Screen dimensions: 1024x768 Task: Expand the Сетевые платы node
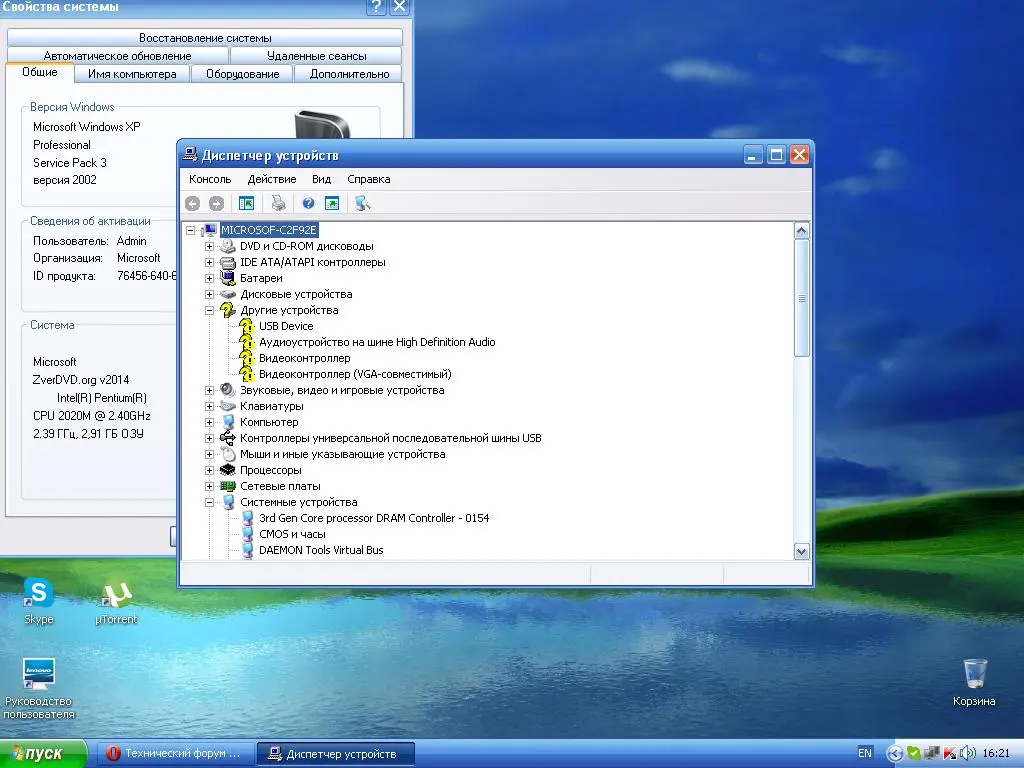(x=210, y=486)
